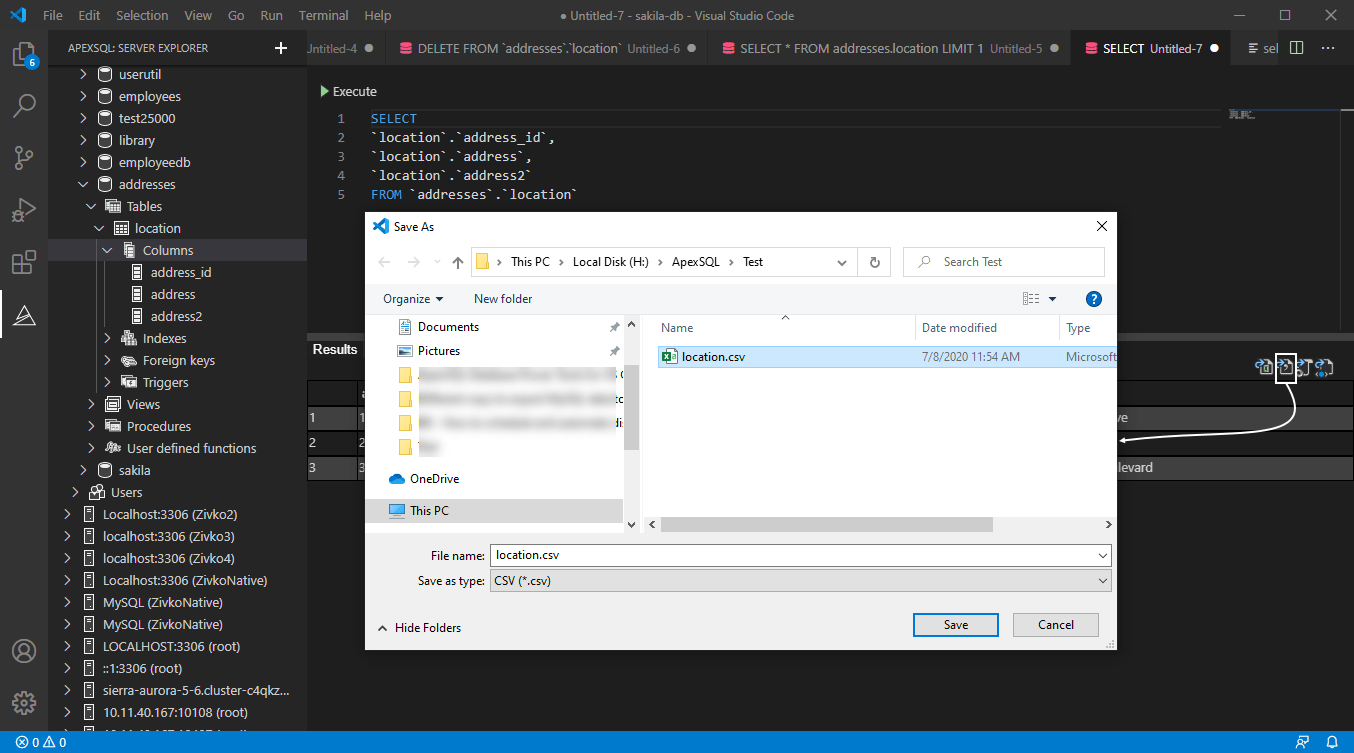Create a New folder in the dialog

click(502, 298)
